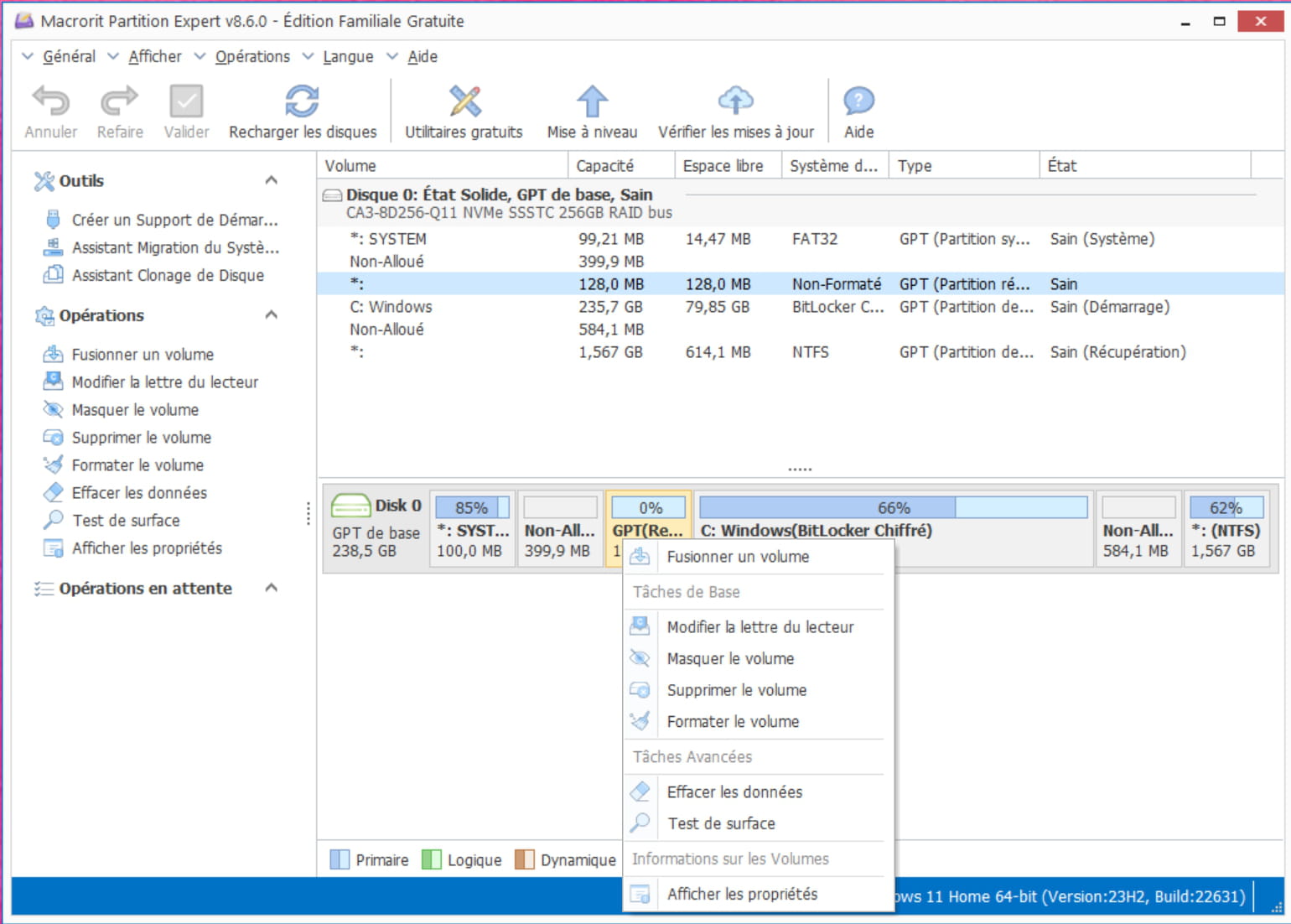Select the Non-Alloué 399,9 MB row
The height and width of the screenshot is (924, 1291).
tap(801, 262)
